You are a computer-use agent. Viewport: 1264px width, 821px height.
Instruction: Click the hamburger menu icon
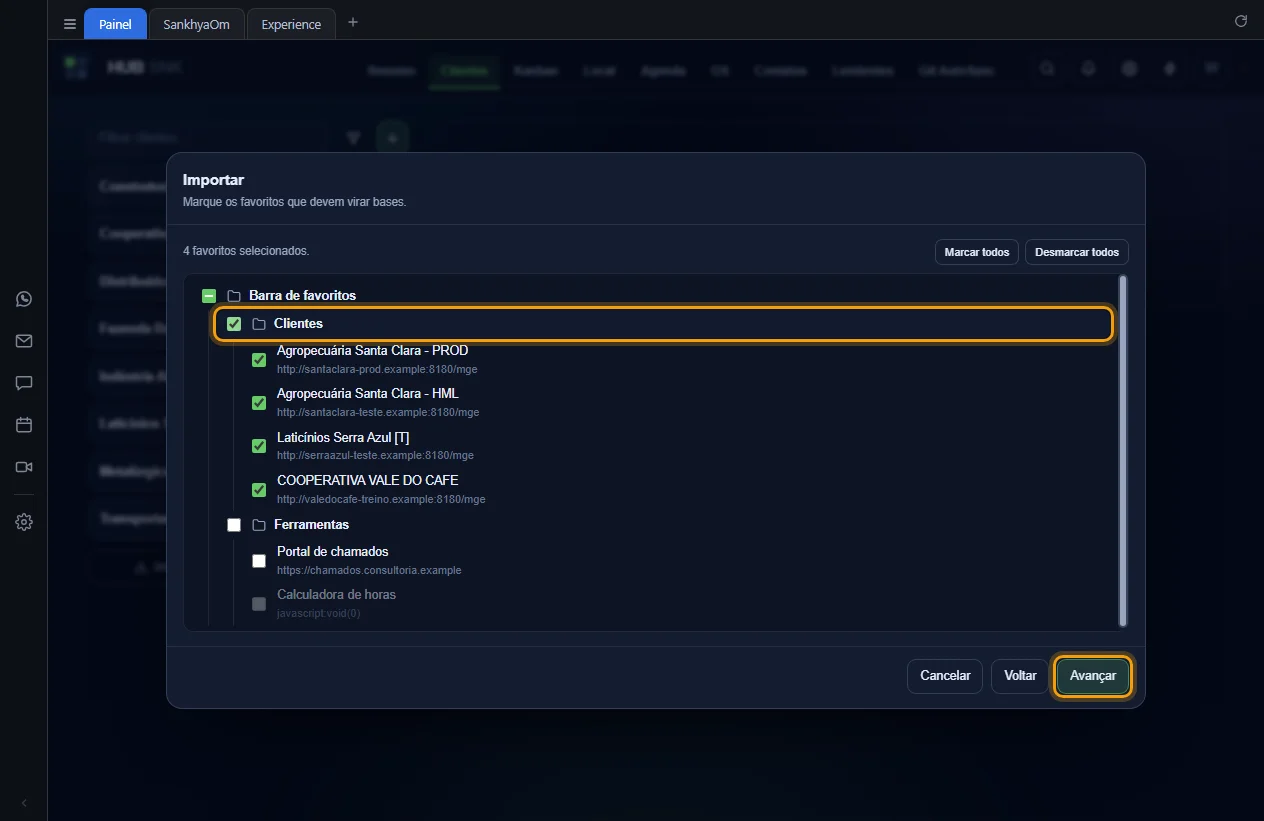pos(70,24)
